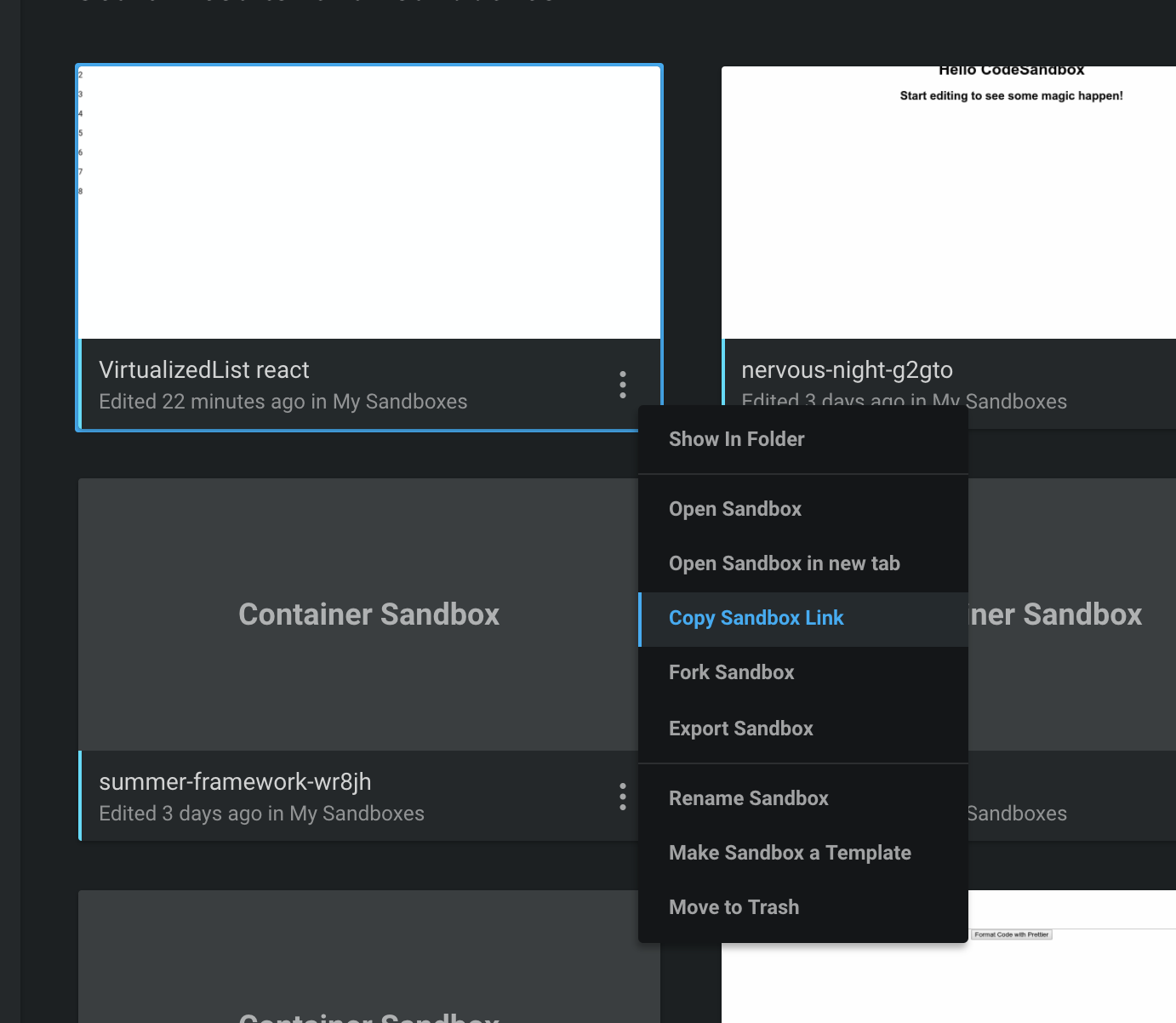
Task: Open the VirtualizedList react card's three-dot menu
Action: 623,385
